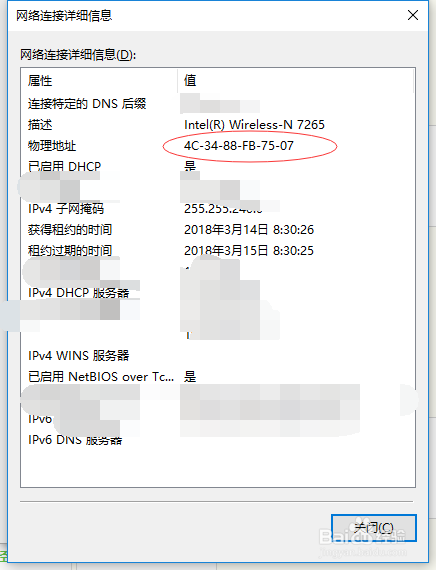Select the IPv6 DNS 服务器 row
This screenshot has width=436, height=570.
pos(217,439)
